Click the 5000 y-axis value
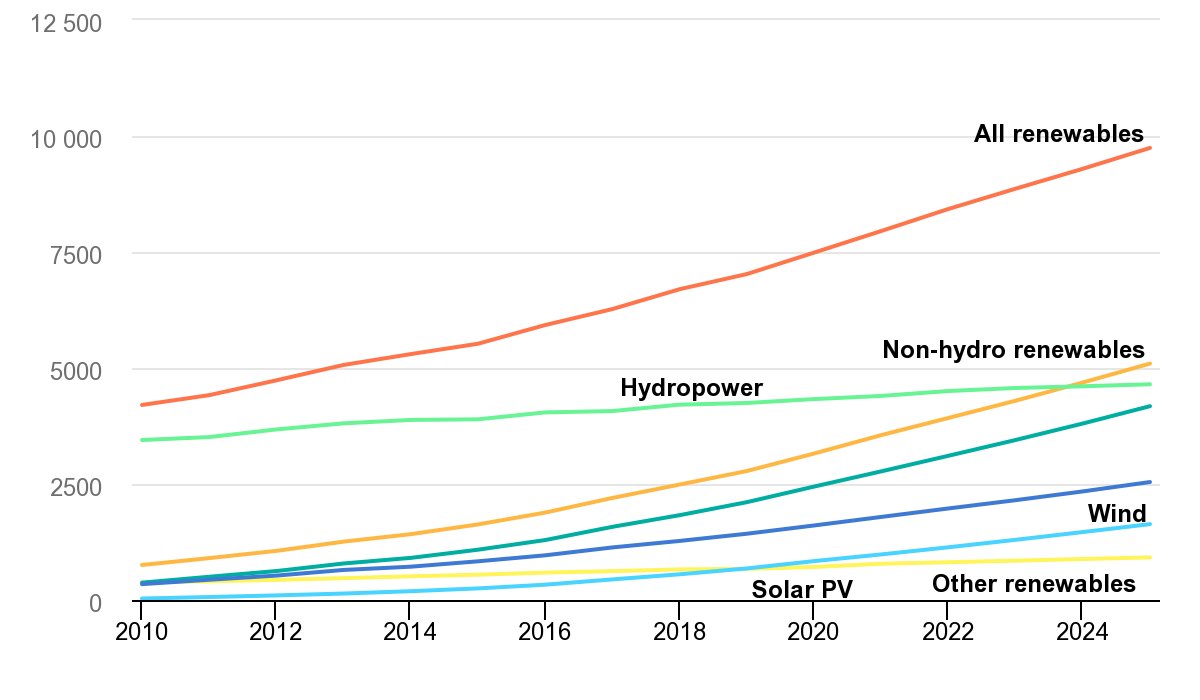The width and height of the screenshot is (1200, 700). pos(76,373)
